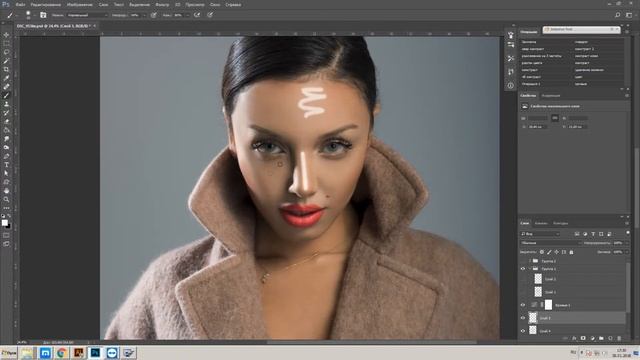640x360 pixels.
Task: Switch to the Свойства tab
Action: (x=528, y=96)
